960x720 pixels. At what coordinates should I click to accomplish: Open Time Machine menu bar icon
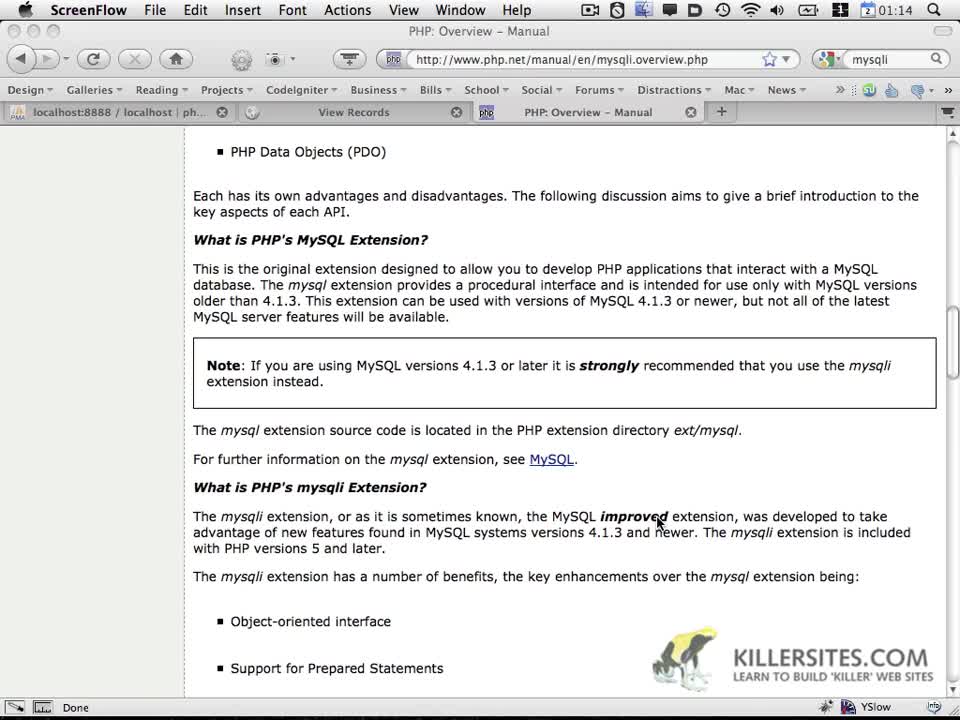[x=723, y=10]
